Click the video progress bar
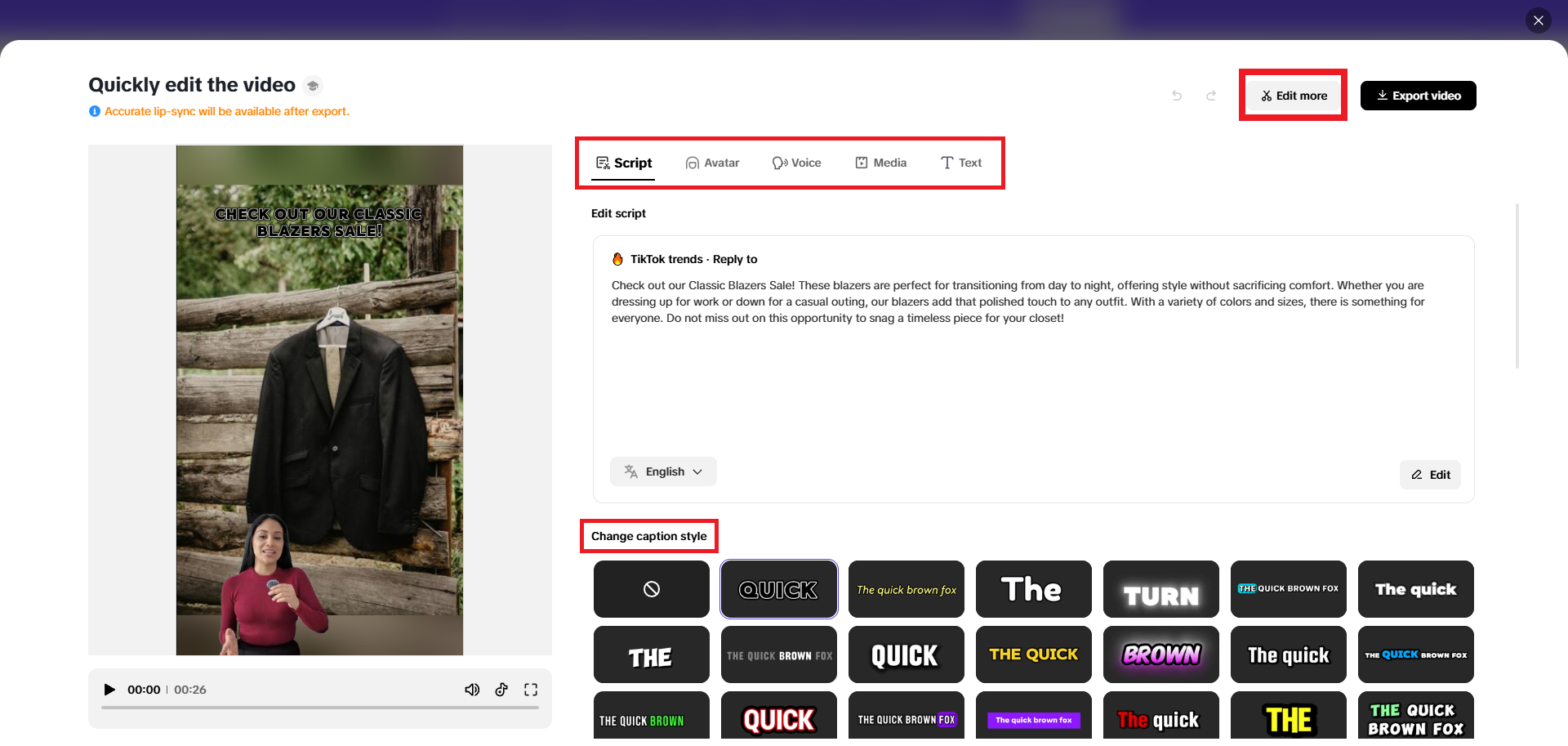 pos(321,708)
